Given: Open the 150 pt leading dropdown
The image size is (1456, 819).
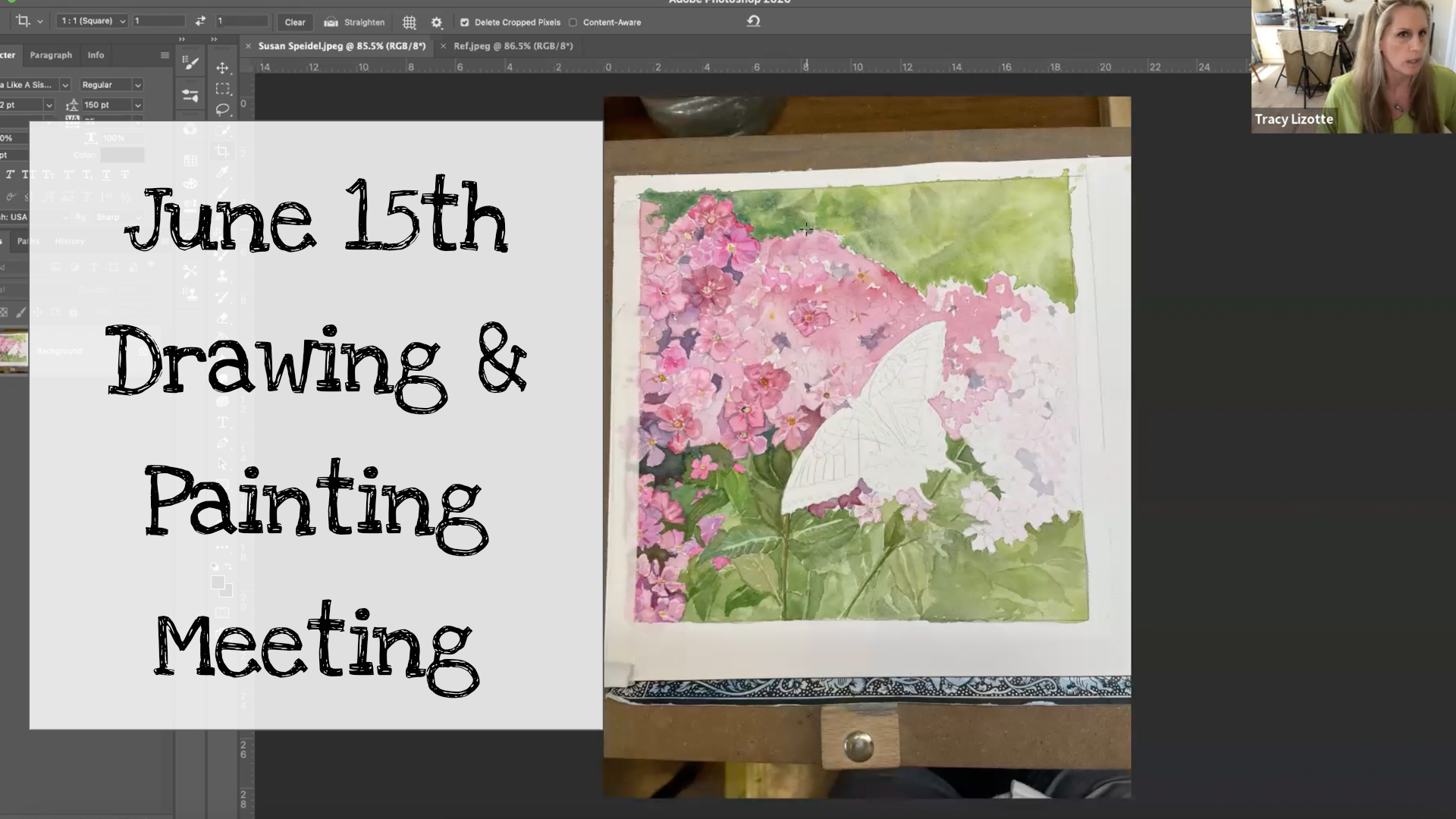Looking at the screenshot, I should pos(138,105).
